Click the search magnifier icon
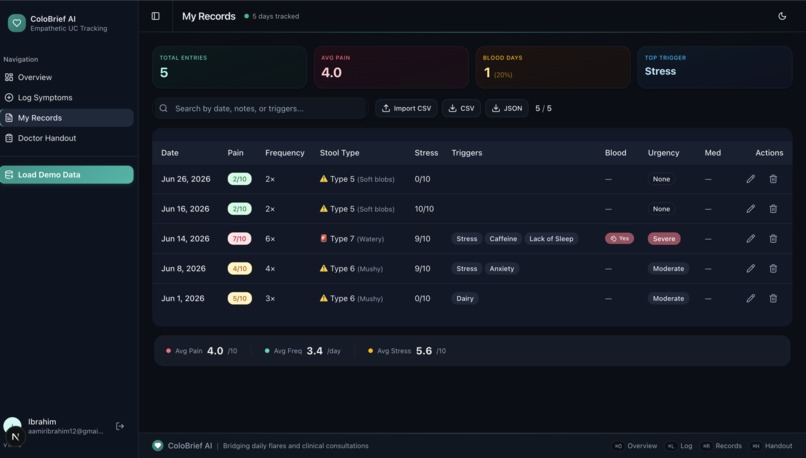This screenshot has width=806, height=458. click(x=163, y=108)
